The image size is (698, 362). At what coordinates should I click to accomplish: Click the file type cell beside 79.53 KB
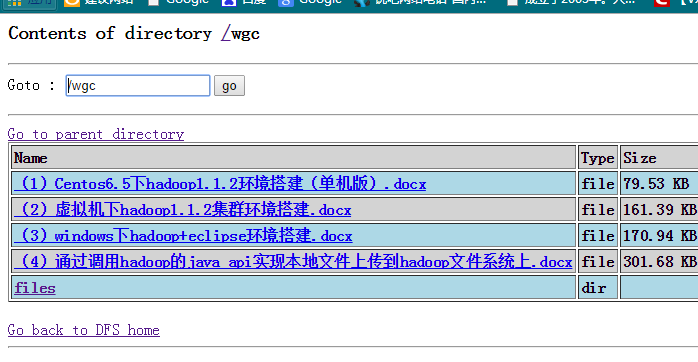tap(597, 183)
